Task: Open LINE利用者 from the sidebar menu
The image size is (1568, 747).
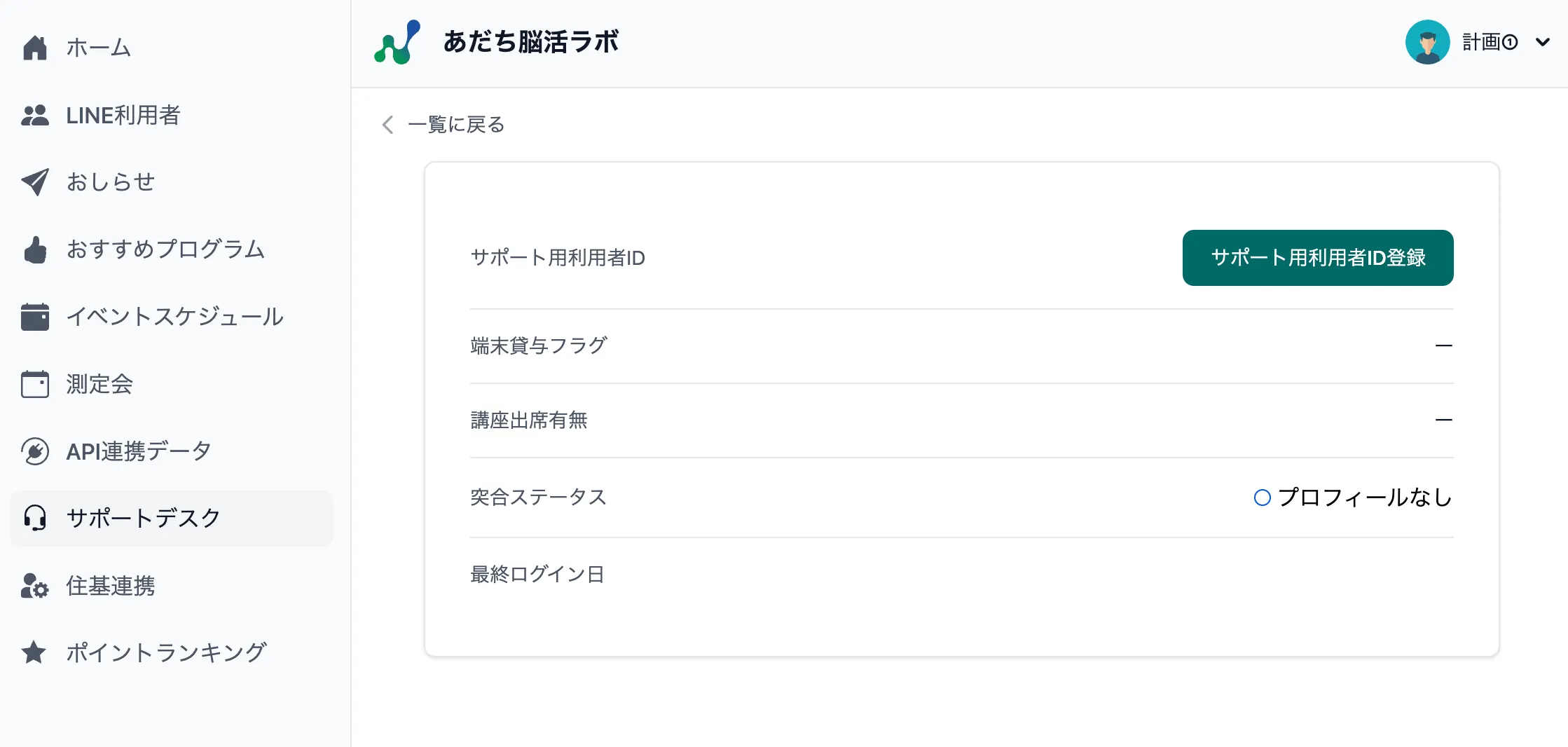Action: (x=123, y=114)
